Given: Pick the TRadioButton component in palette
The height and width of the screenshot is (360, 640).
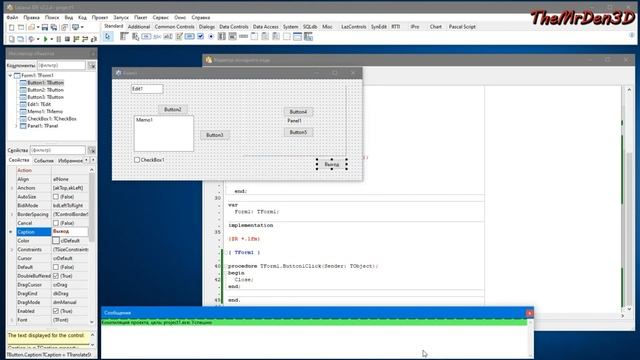Looking at the screenshot, I should tap(211, 37).
